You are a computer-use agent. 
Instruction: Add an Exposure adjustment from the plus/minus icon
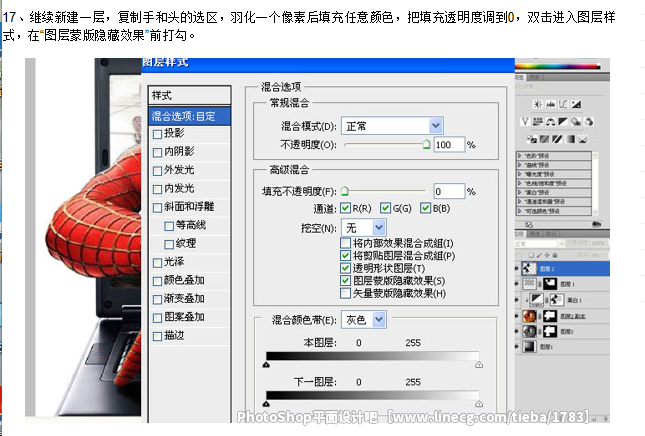pos(576,104)
